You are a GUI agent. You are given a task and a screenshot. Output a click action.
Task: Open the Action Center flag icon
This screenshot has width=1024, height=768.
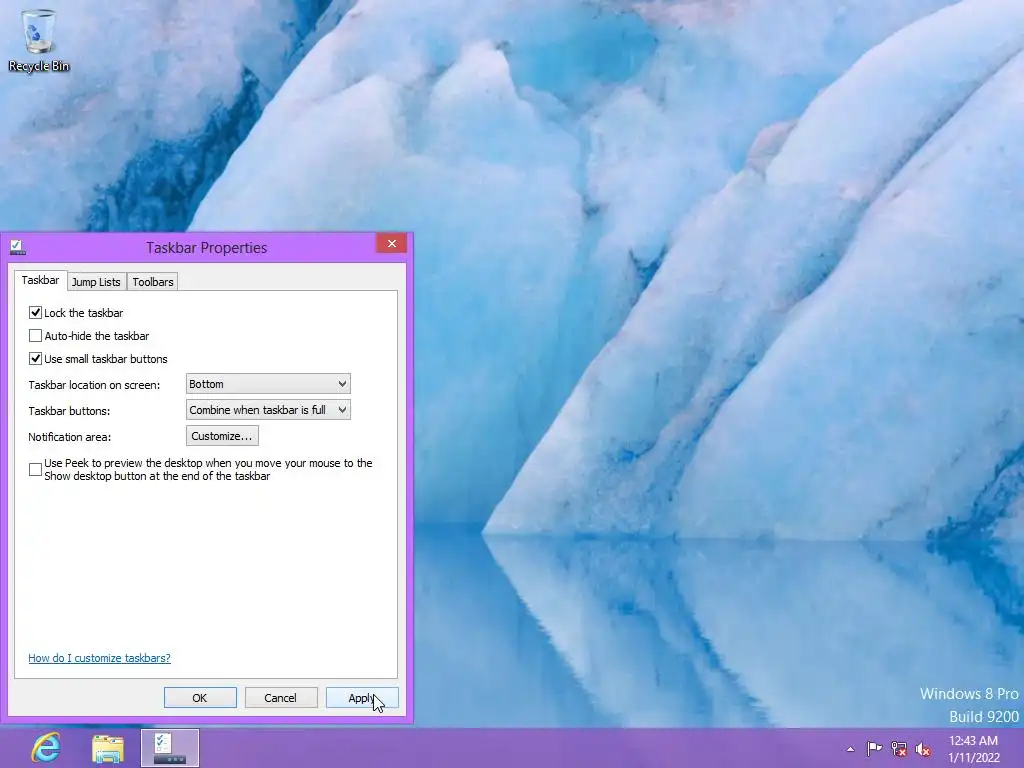coord(874,748)
